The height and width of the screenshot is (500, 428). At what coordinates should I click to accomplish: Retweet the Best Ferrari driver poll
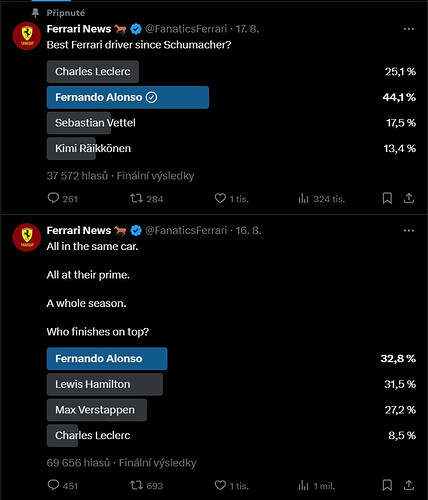point(146,199)
